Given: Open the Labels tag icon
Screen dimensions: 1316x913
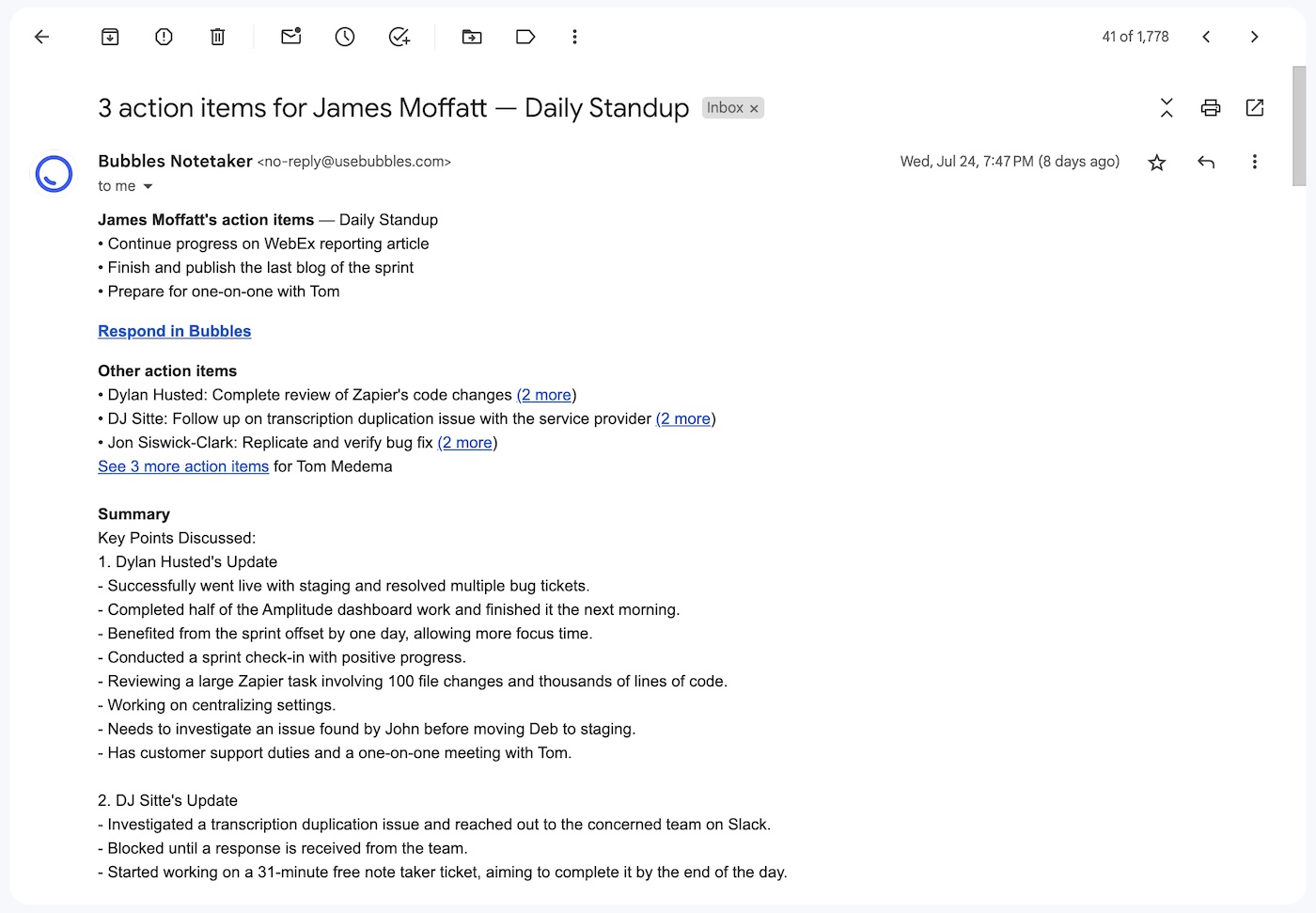Looking at the screenshot, I should click(525, 37).
